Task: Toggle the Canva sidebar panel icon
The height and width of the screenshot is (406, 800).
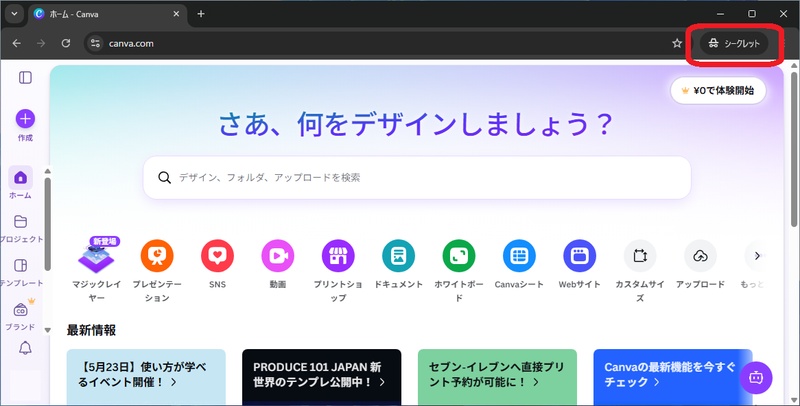Action: pos(25,78)
